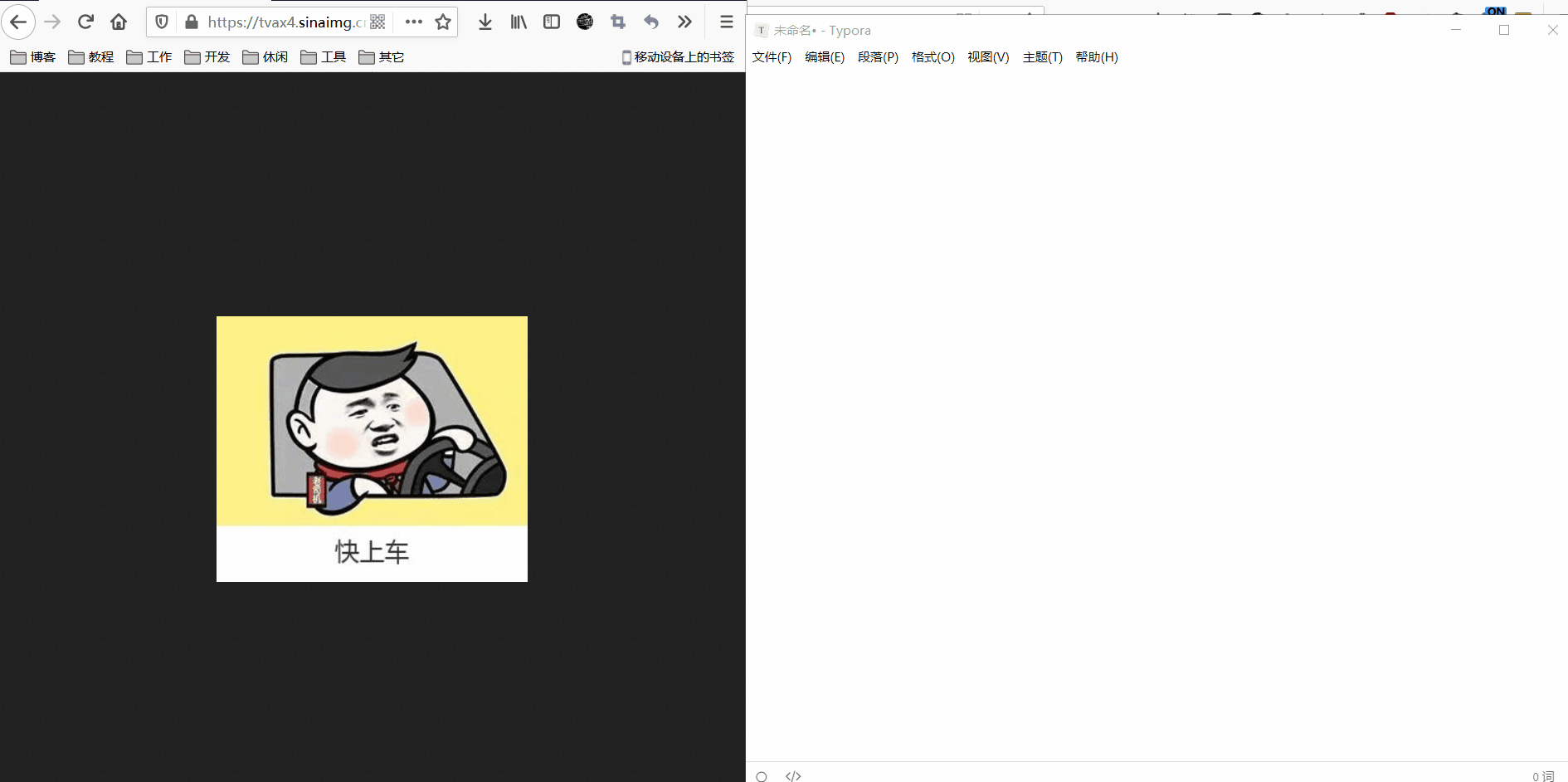Click the 快上车 meme image
The image size is (1568, 782).
point(372,448)
